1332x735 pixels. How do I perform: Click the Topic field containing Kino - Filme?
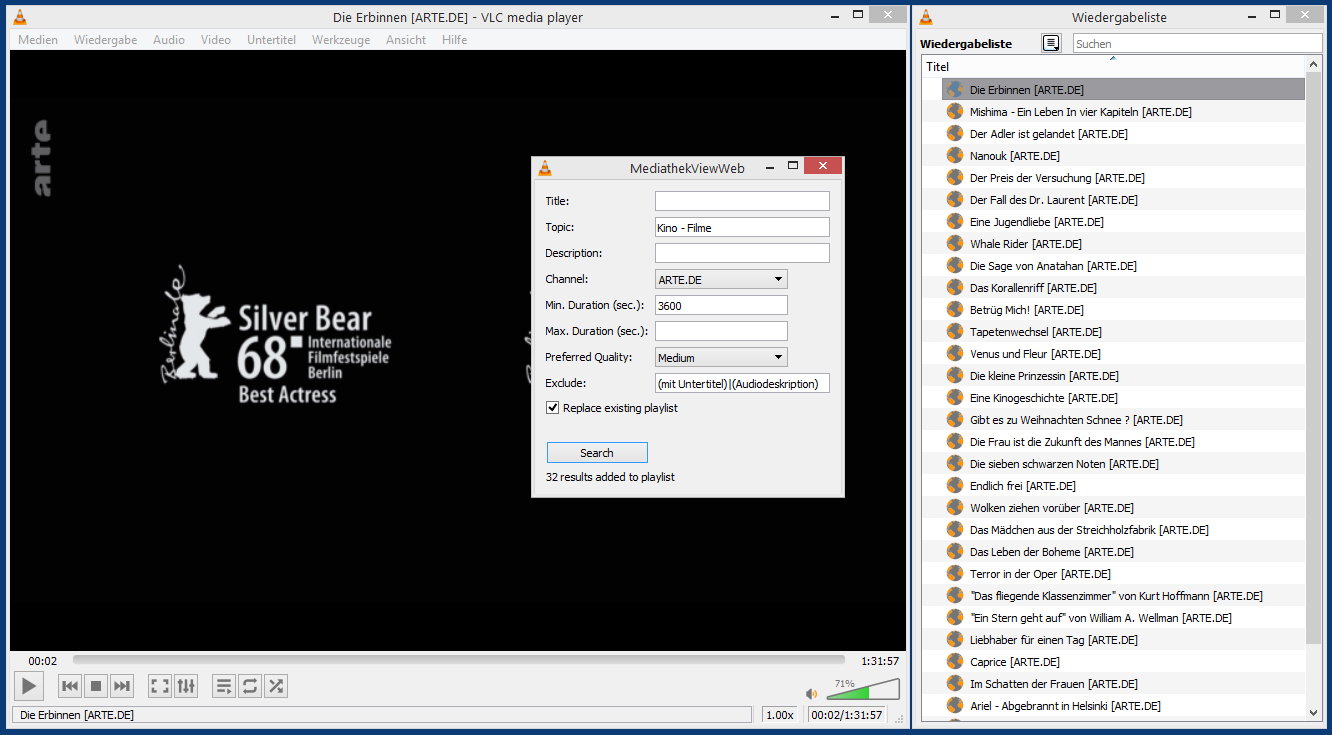tap(742, 227)
